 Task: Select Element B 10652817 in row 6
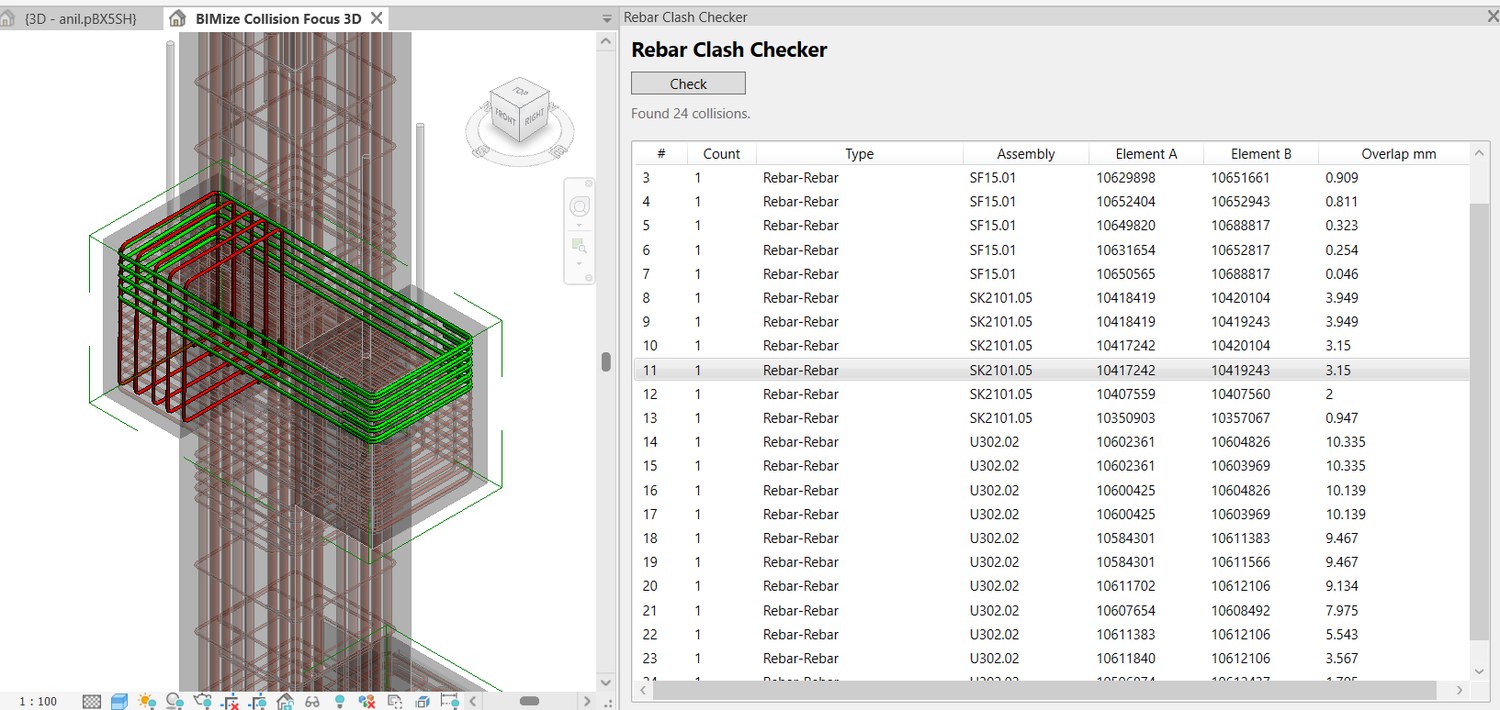1240,250
